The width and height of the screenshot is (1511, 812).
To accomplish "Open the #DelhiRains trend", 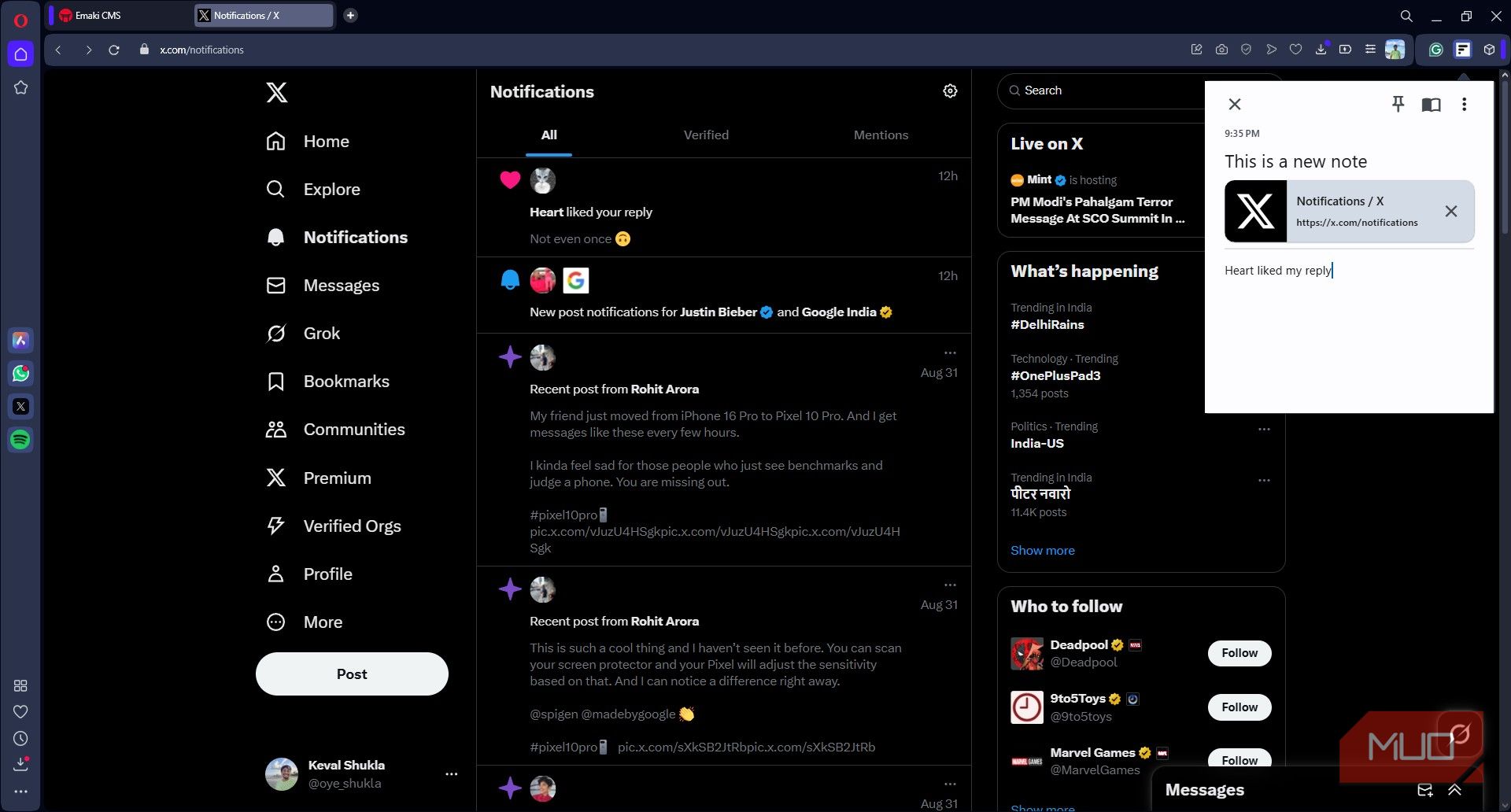I will point(1047,324).
